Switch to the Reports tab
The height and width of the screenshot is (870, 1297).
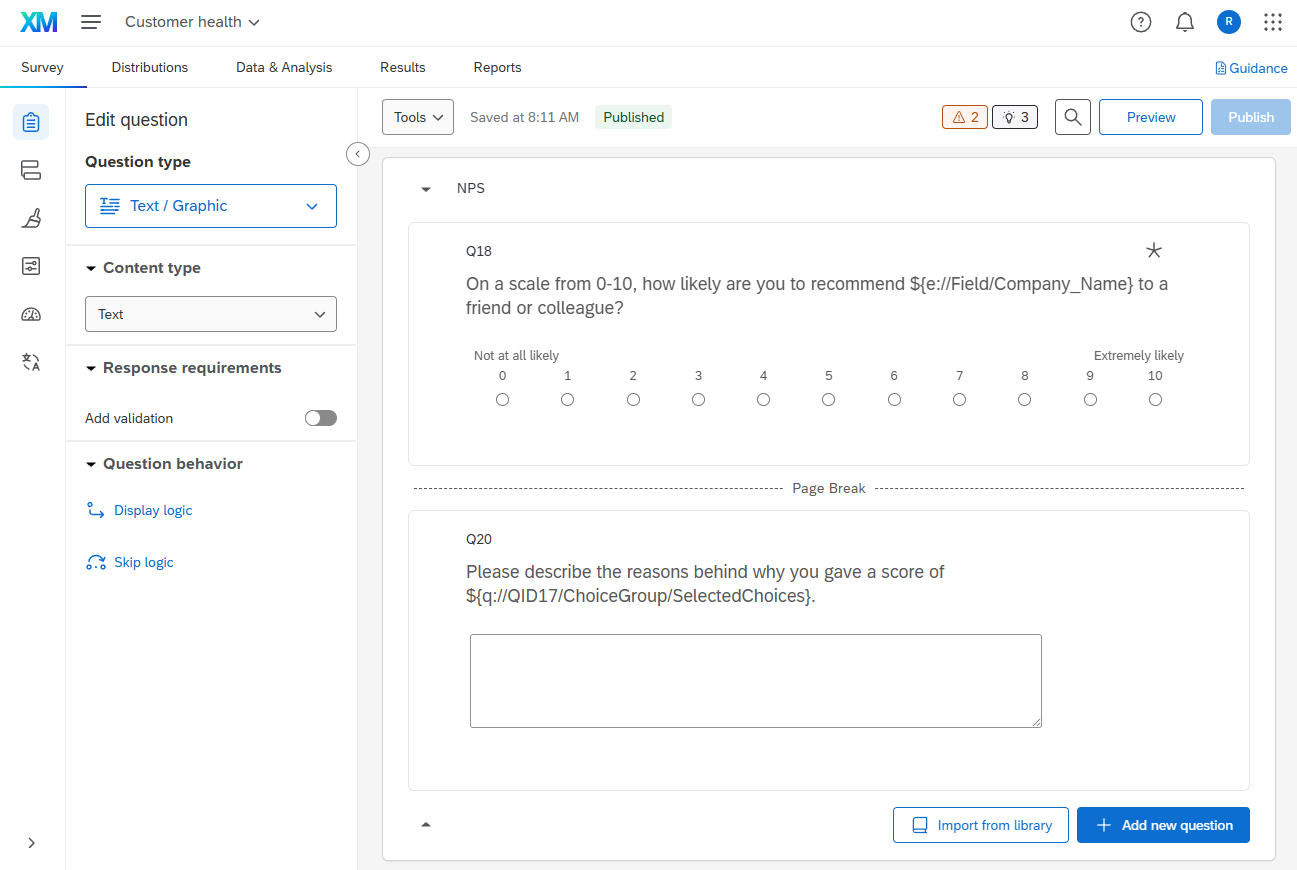(x=498, y=68)
